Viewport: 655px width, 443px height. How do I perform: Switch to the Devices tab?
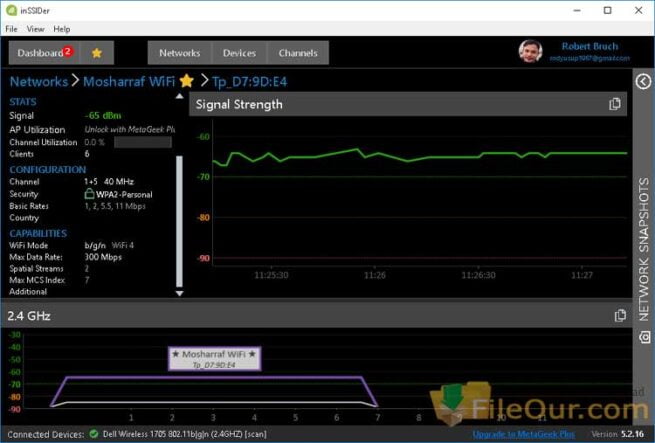(239, 53)
